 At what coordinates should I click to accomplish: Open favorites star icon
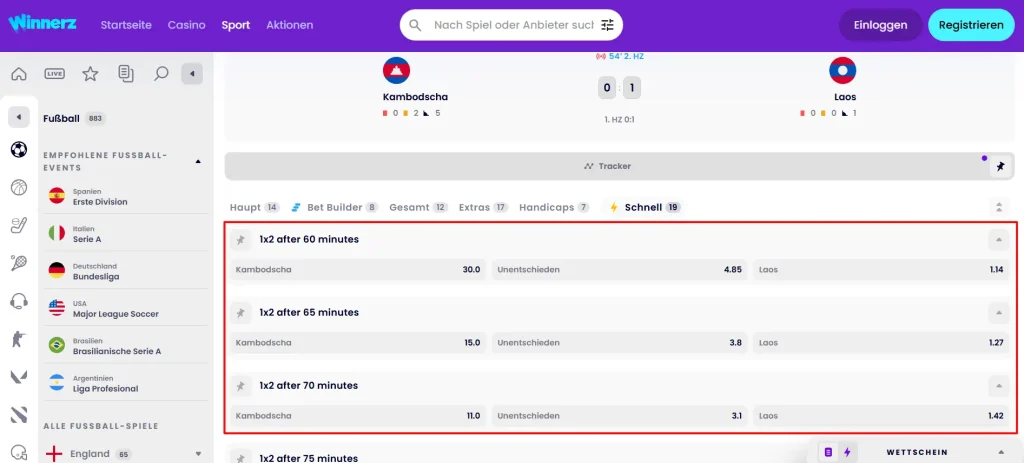point(90,74)
